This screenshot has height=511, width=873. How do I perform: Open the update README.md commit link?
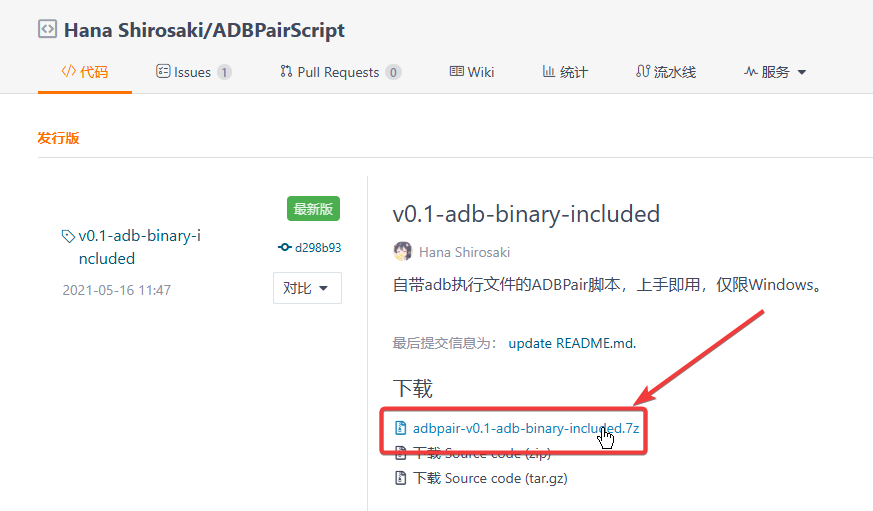(x=572, y=343)
